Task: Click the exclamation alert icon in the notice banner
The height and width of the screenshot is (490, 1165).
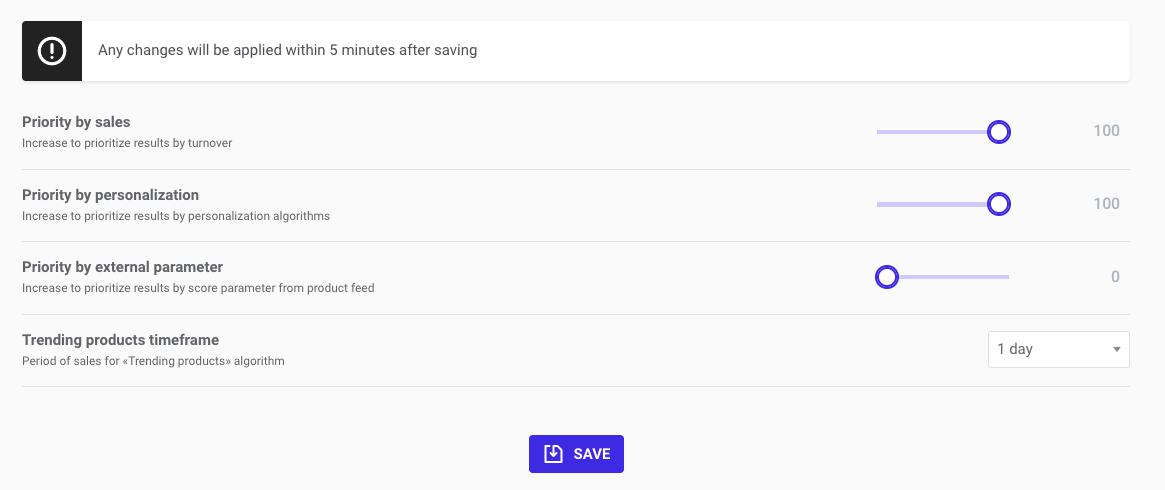Action: pos(51,51)
